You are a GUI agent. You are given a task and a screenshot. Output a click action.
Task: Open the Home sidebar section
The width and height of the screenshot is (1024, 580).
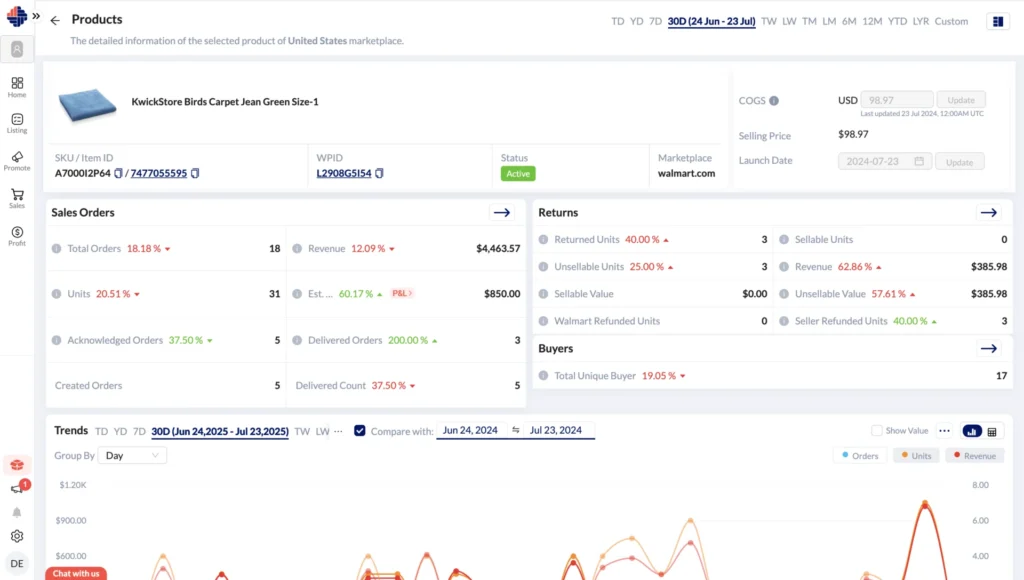click(17, 87)
